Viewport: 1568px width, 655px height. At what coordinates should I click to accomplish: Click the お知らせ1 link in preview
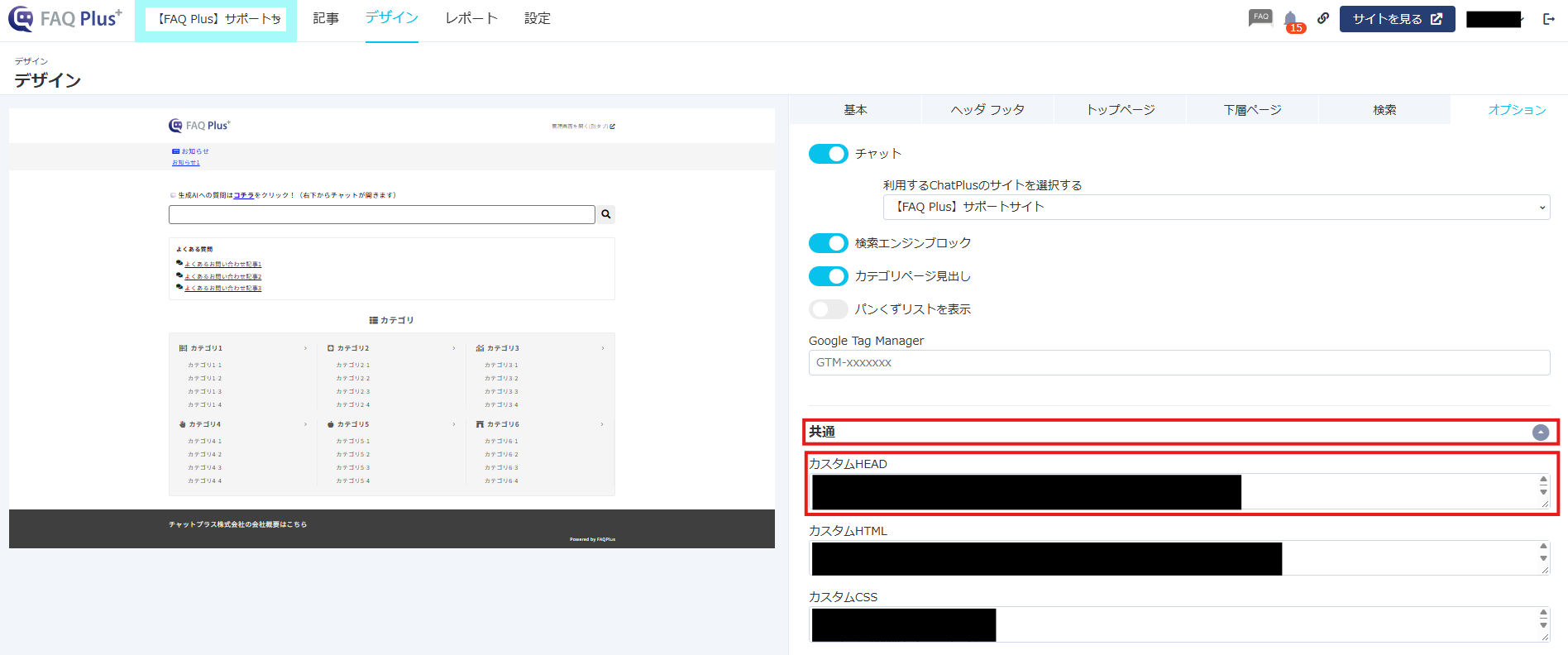click(186, 163)
